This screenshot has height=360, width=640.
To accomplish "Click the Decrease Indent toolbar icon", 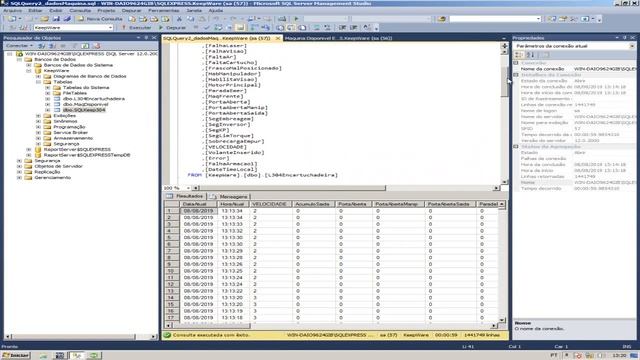I will (342, 28).
